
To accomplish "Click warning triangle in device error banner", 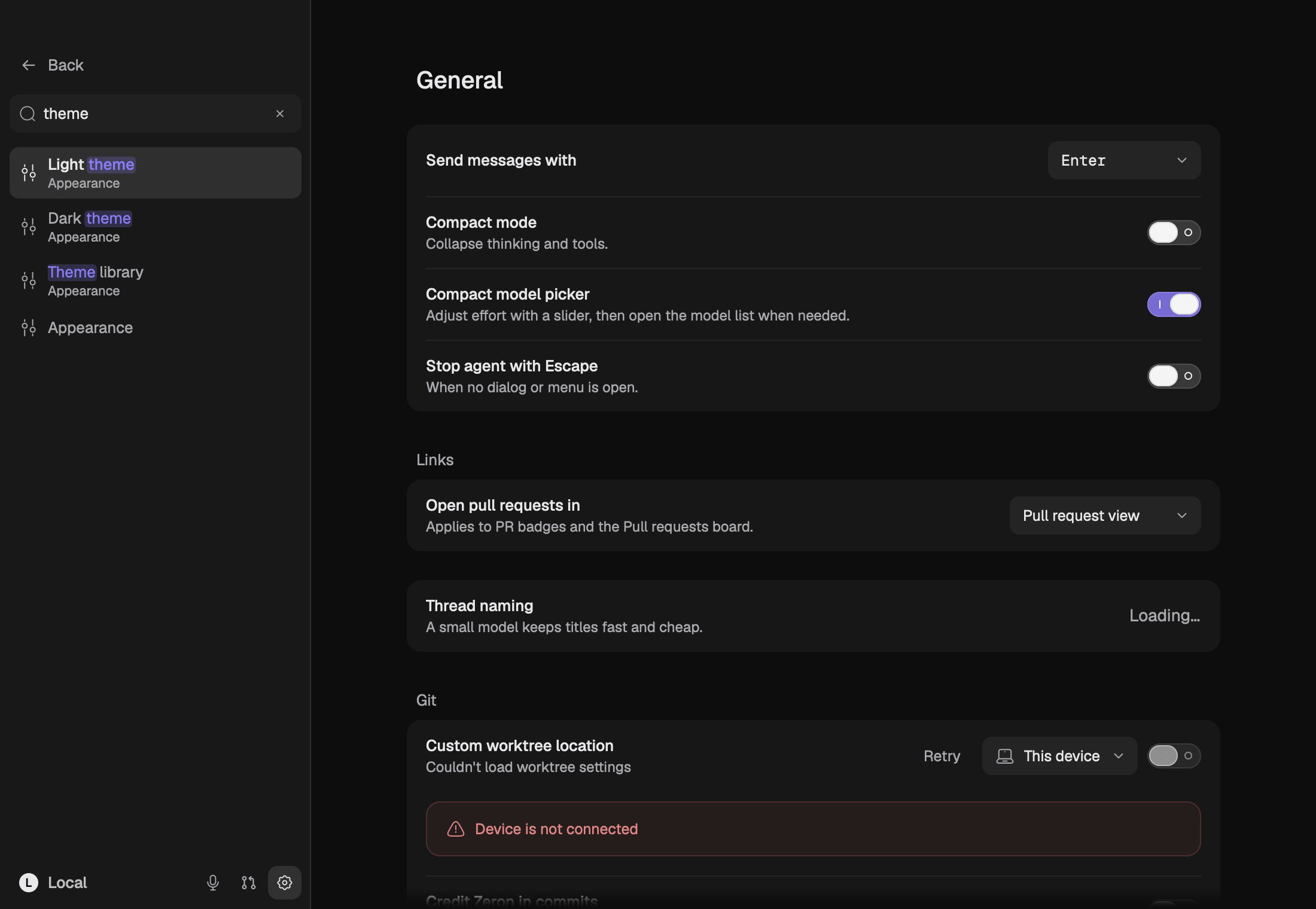I will [456, 829].
